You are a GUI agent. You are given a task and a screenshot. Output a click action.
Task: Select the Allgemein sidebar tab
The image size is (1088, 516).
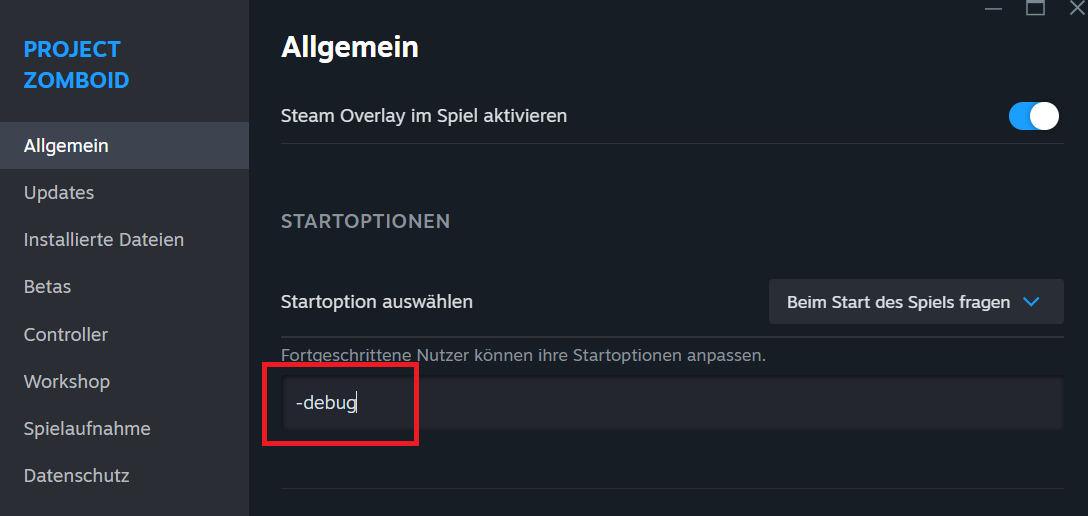click(67, 146)
